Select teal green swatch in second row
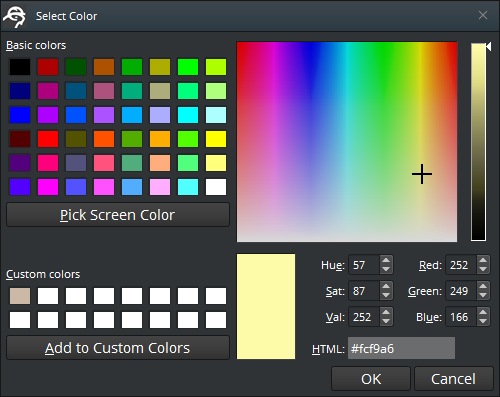 (132, 91)
